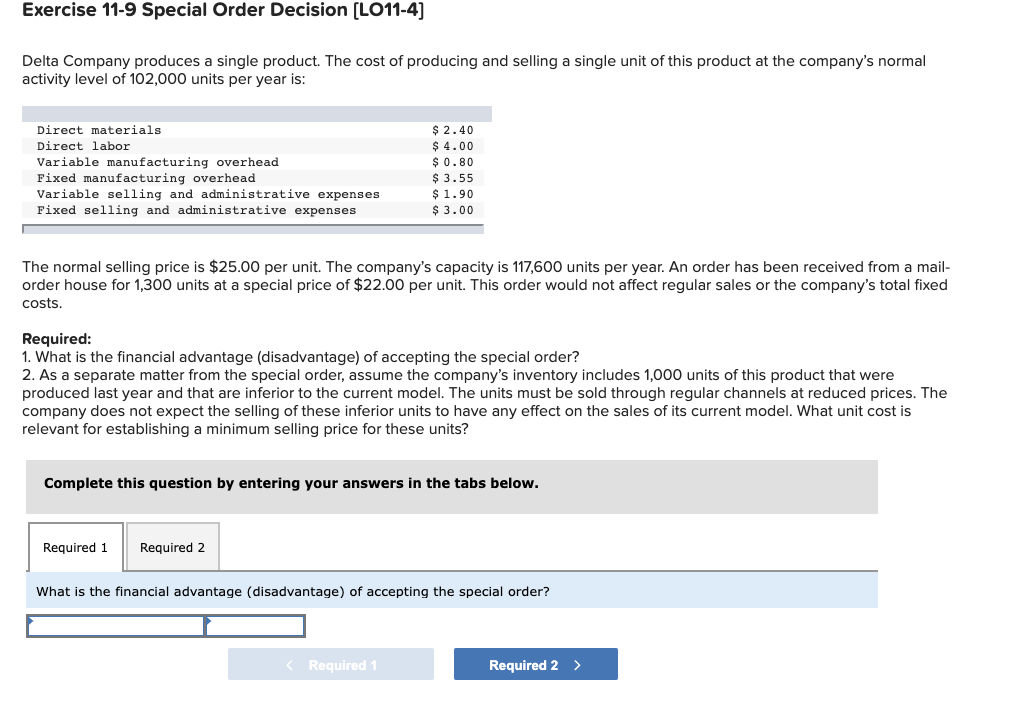Click the grayed Required 1 back button

pyautogui.click(x=330, y=663)
